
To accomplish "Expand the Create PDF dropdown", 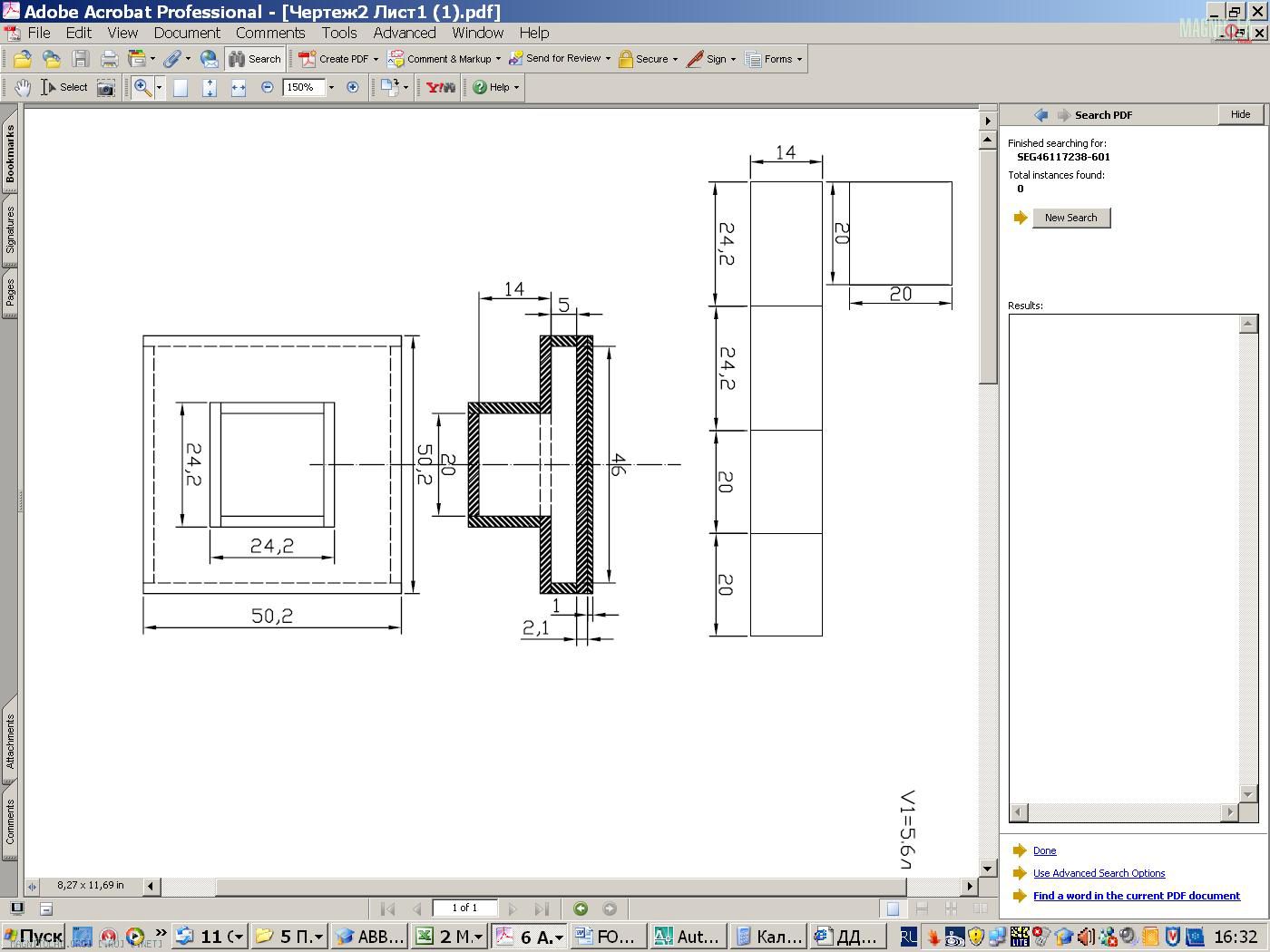I will pyautogui.click(x=376, y=60).
